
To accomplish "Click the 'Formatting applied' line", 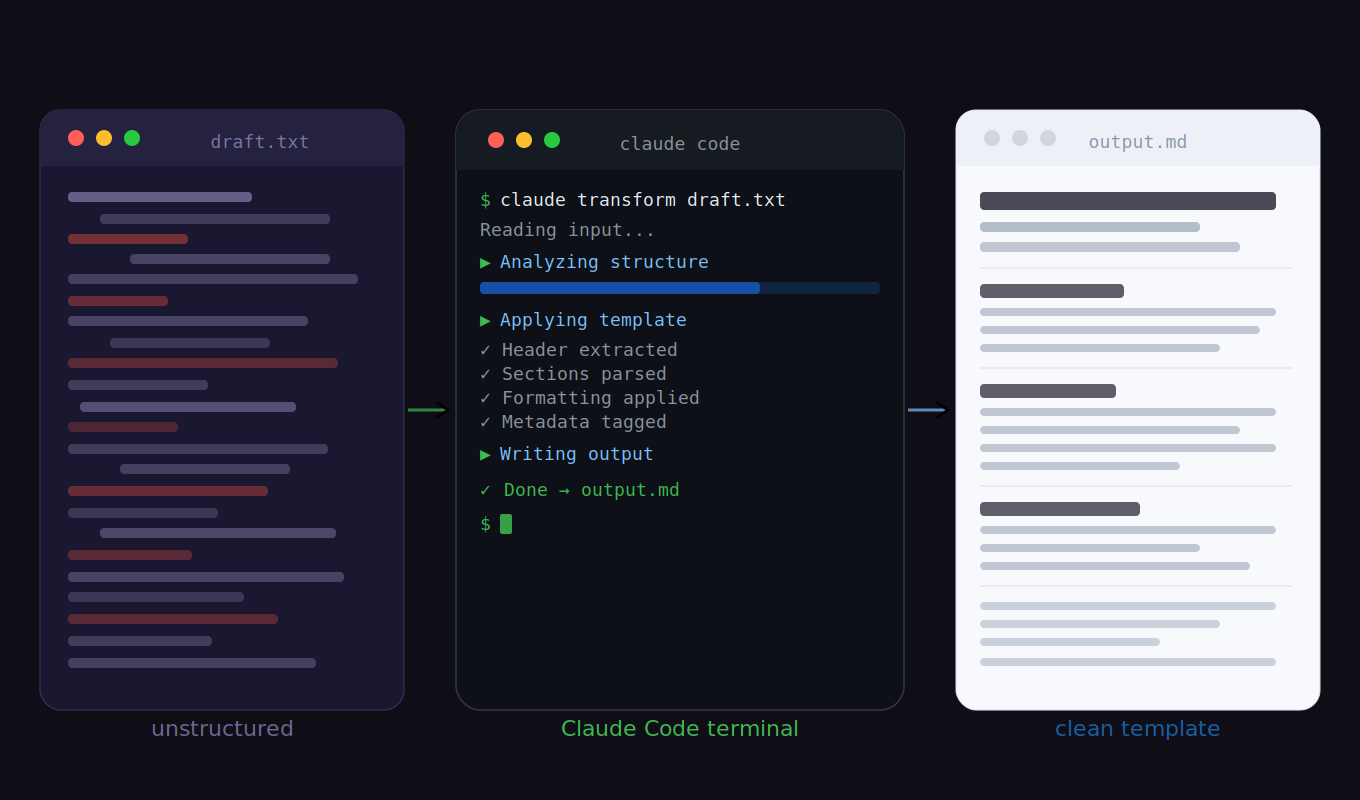I will (589, 398).
